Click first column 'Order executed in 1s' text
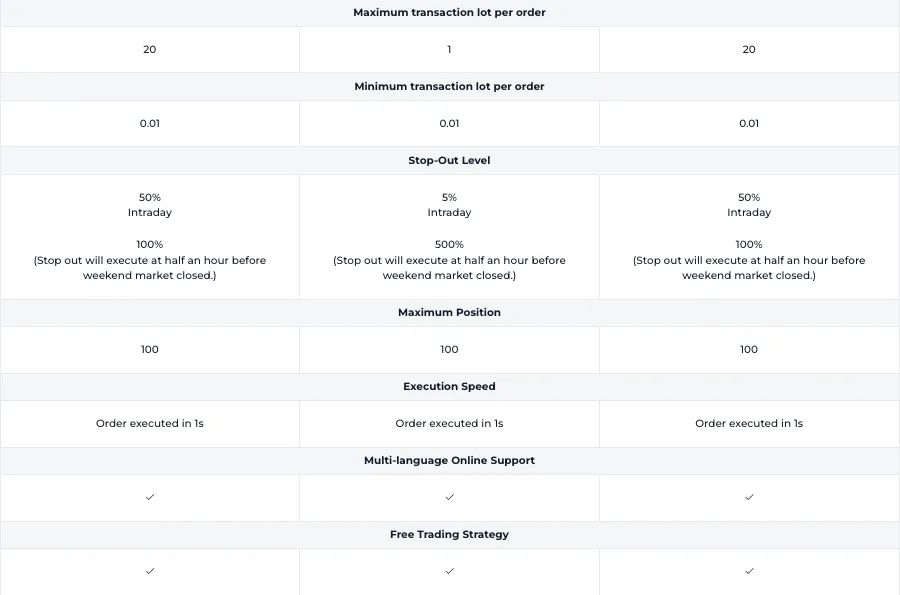Screen dimensions: 900x595 click(150, 423)
